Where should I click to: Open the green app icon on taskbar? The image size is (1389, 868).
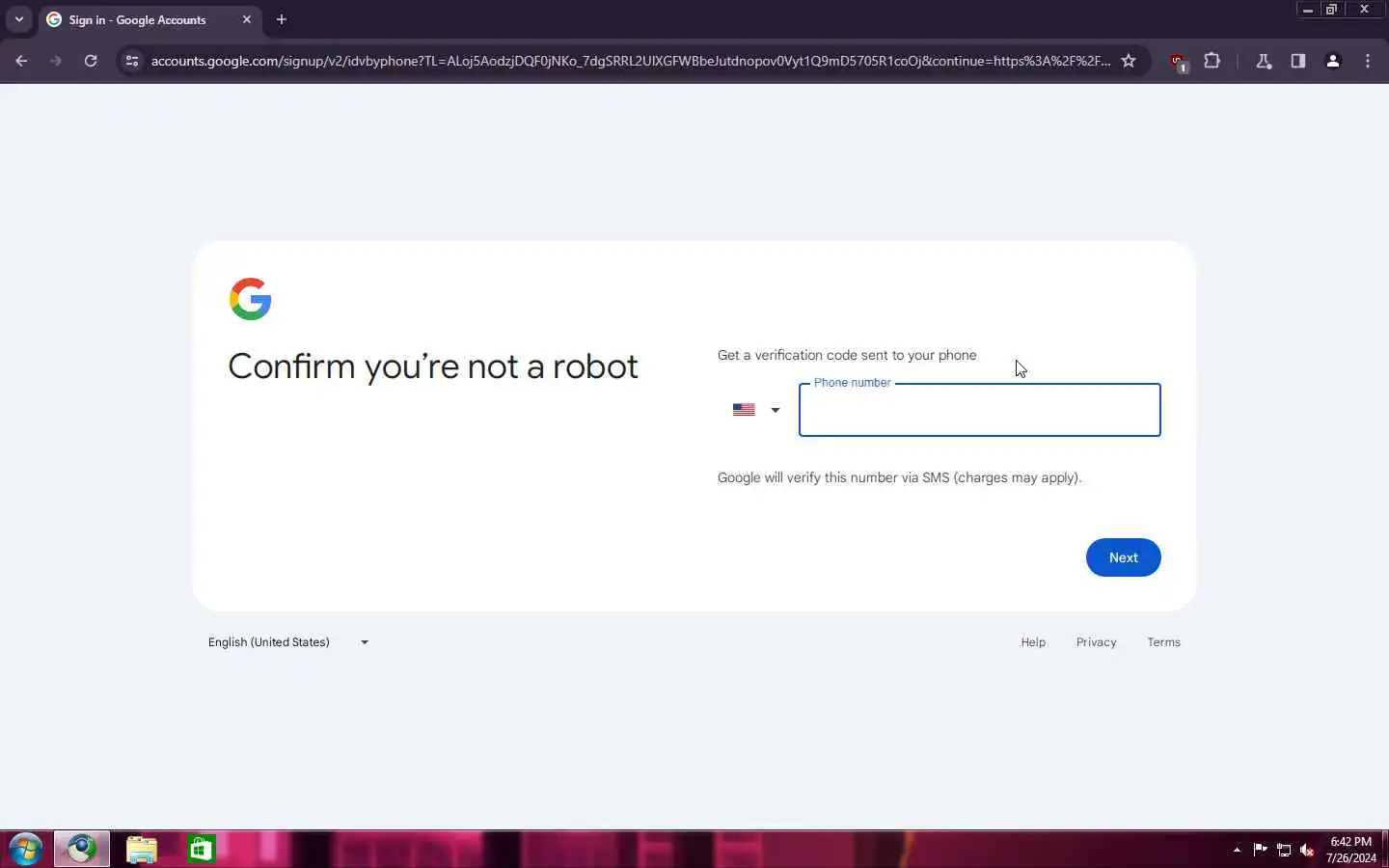(201, 849)
